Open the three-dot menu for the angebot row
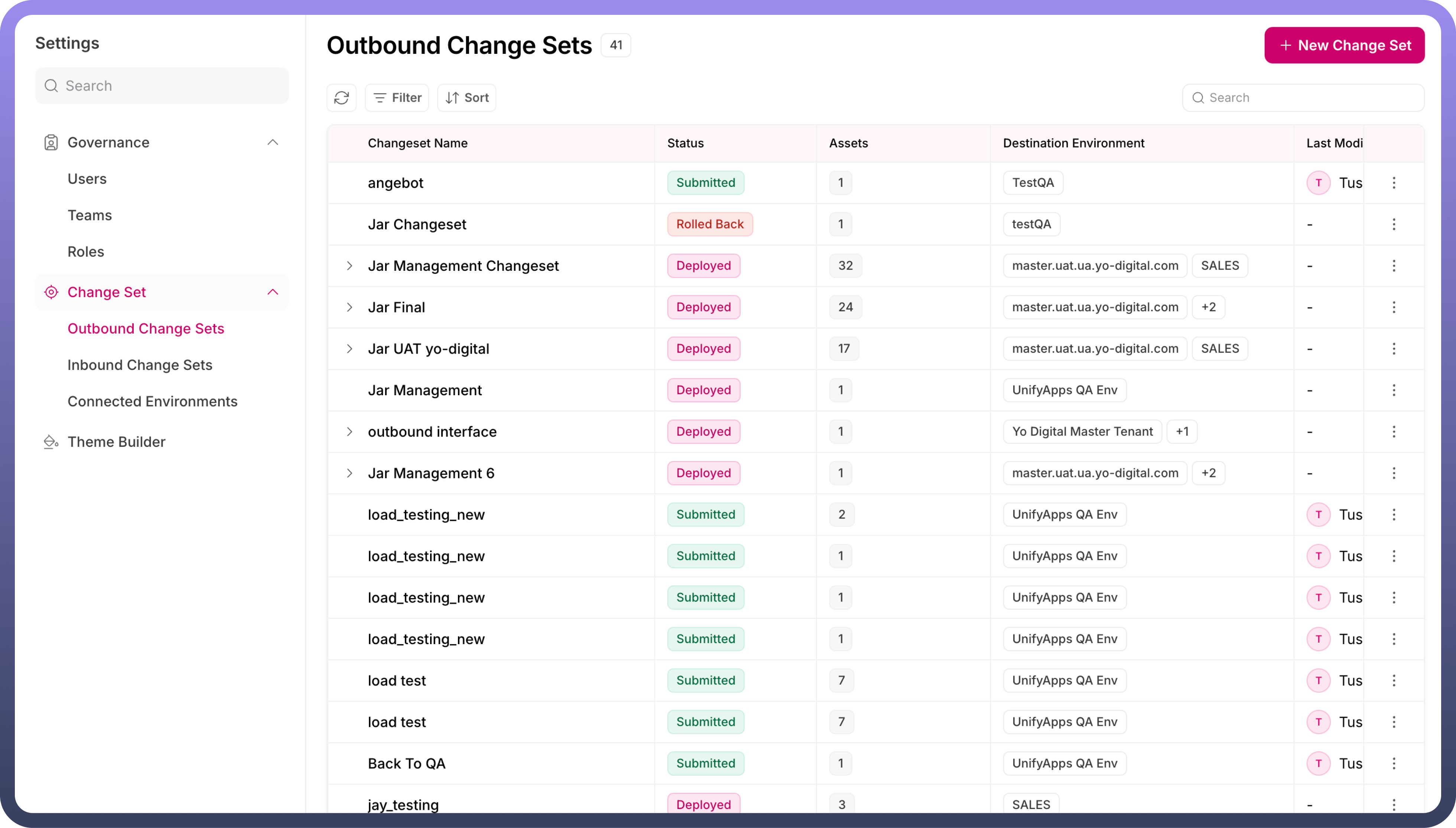Screen dimensions: 1456x828 point(1394,182)
